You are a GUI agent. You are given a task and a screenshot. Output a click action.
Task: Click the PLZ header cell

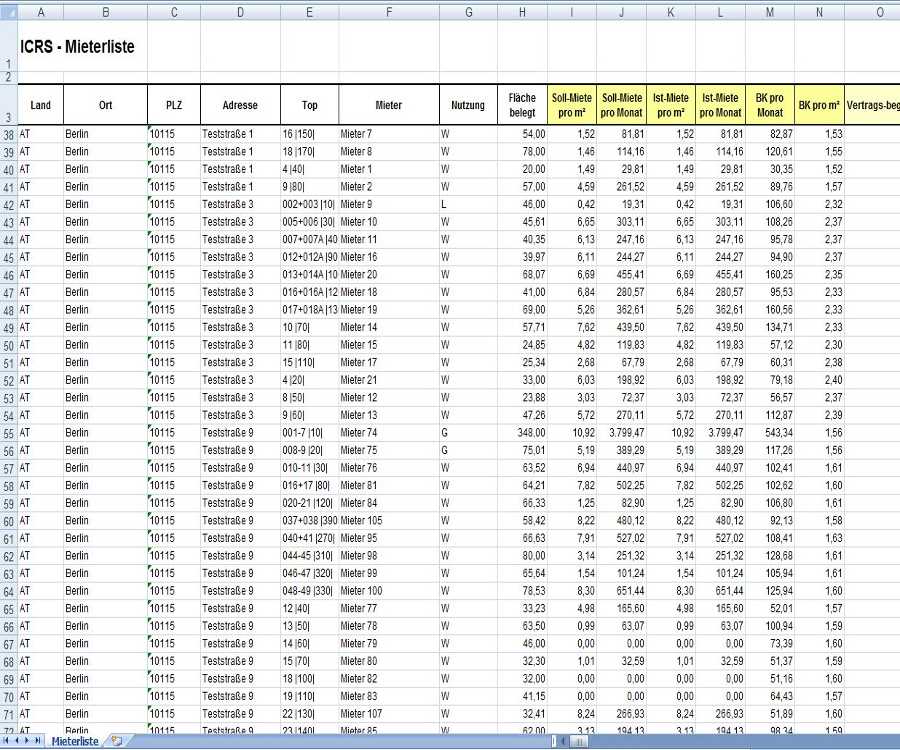(174, 105)
